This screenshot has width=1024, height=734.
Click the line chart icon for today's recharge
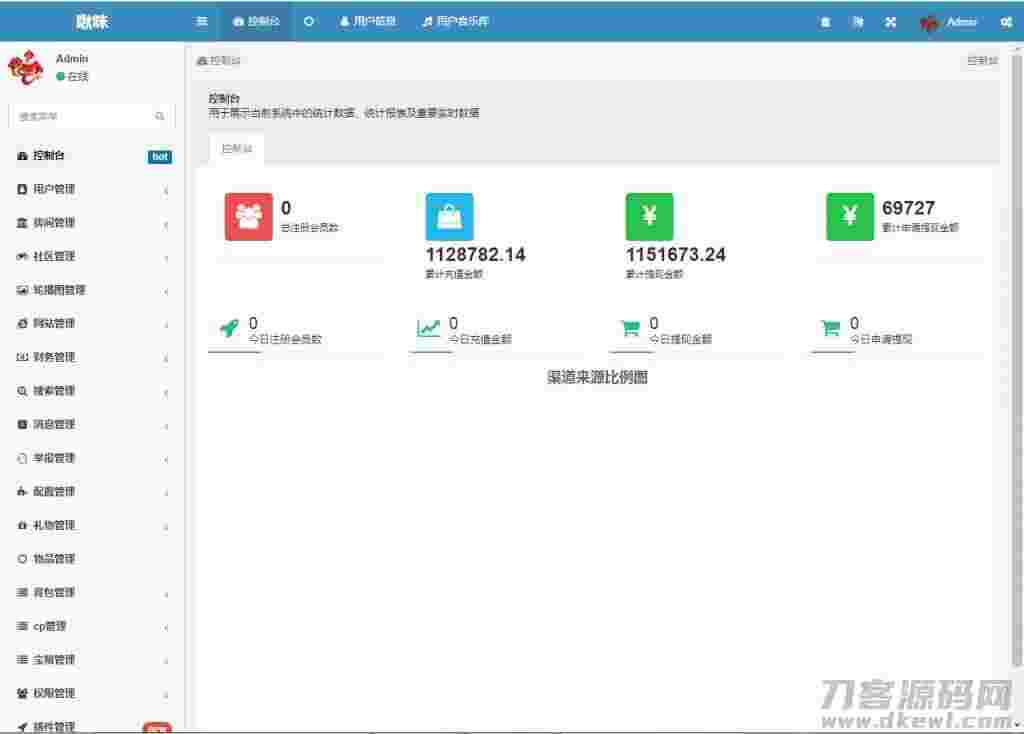[x=429, y=329]
